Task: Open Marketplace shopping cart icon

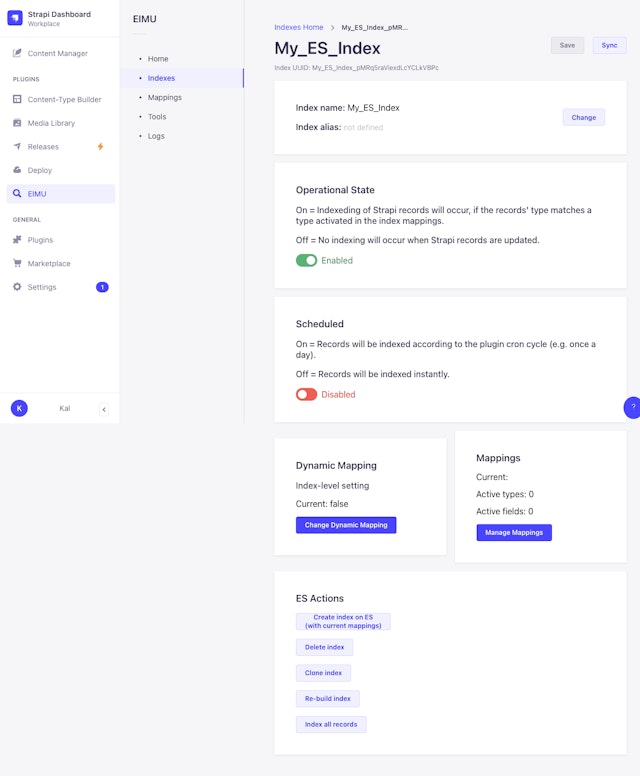Action: click(17, 264)
